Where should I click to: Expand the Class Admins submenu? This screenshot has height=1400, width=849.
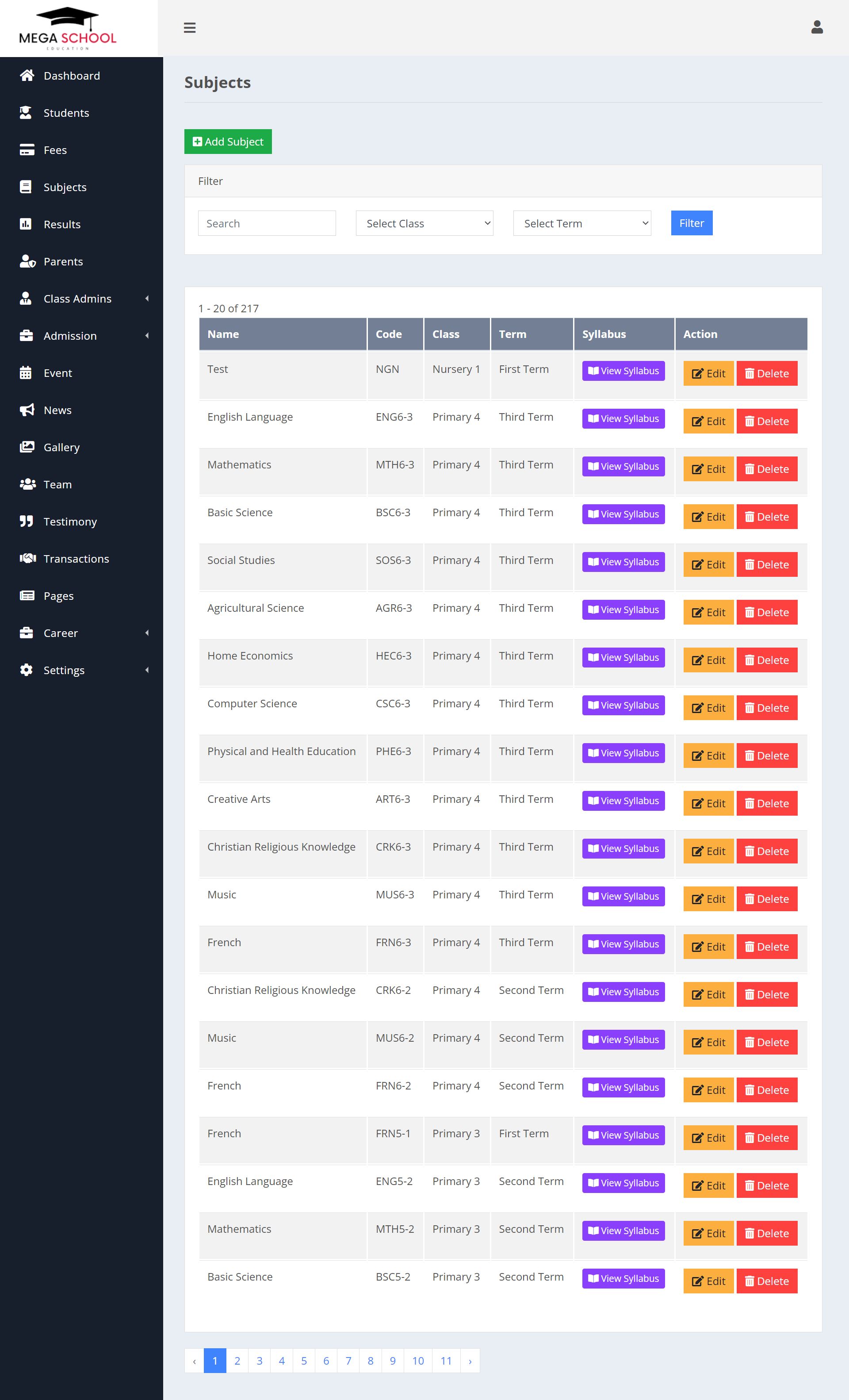(x=146, y=299)
